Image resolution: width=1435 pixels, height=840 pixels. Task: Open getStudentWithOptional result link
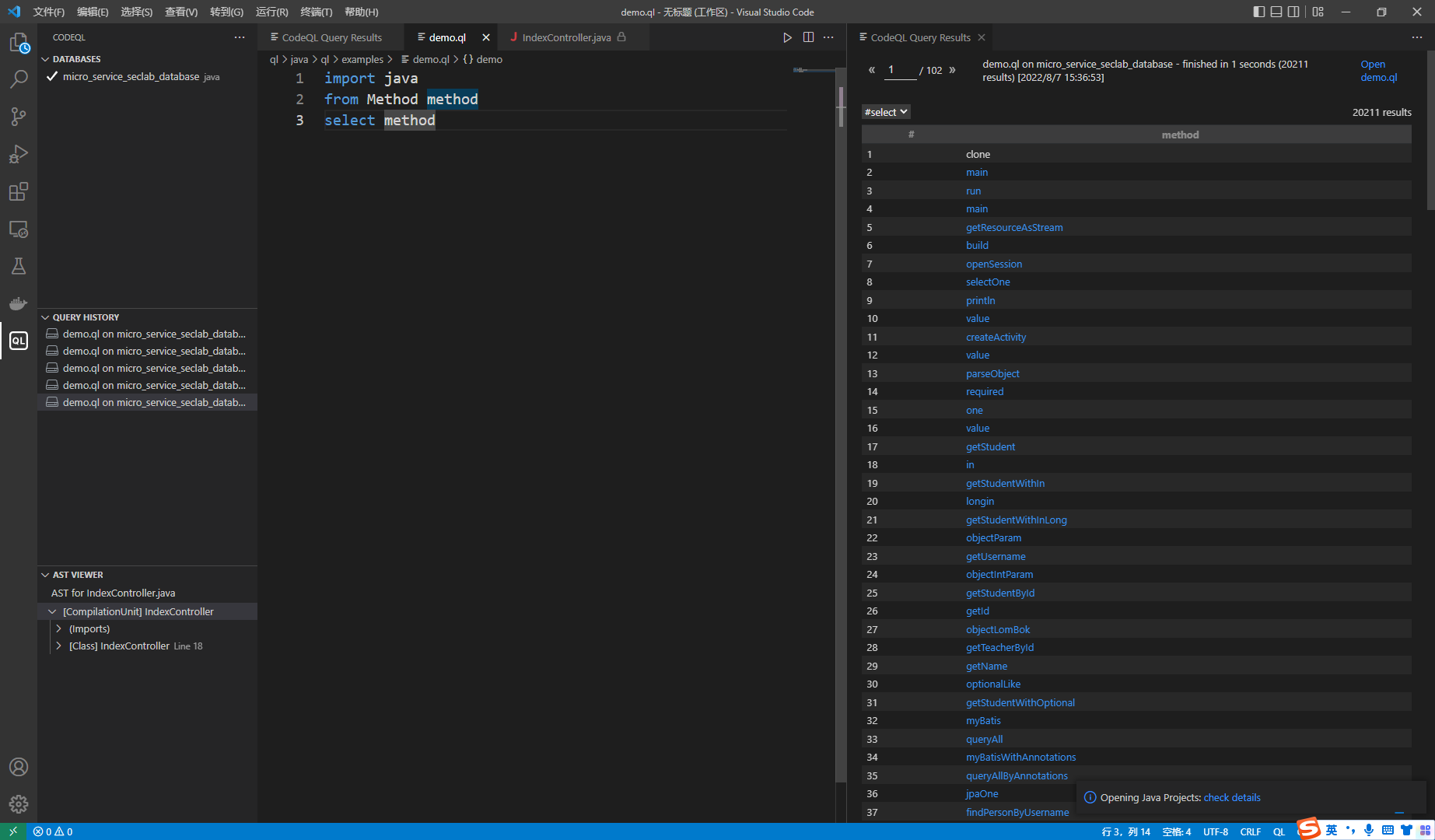1020,703
